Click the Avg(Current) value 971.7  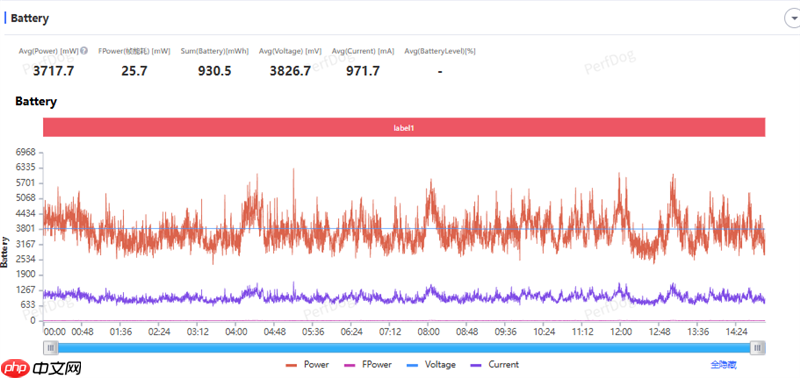[363, 71]
